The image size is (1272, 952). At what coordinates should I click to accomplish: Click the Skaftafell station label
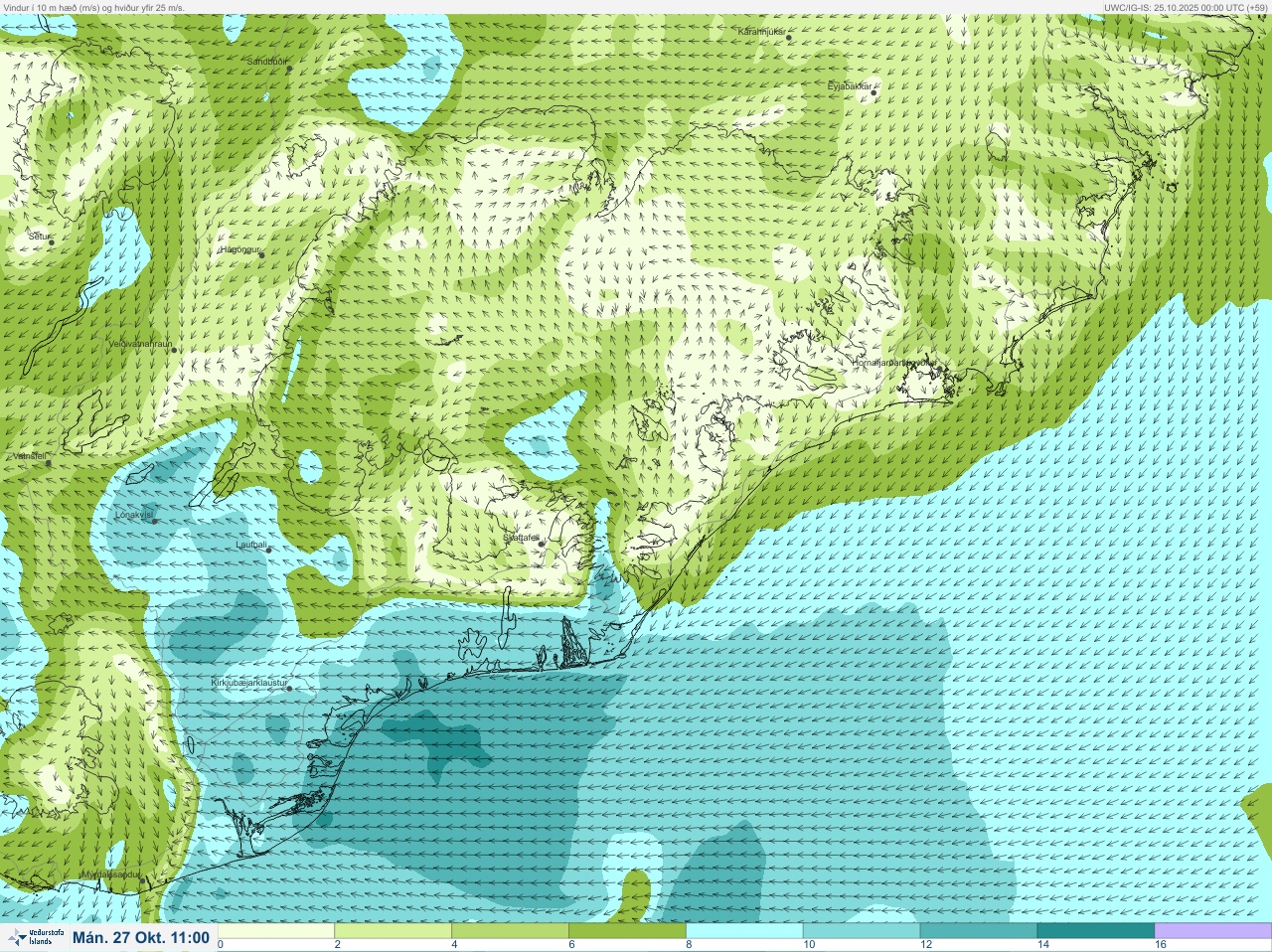[520, 537]
